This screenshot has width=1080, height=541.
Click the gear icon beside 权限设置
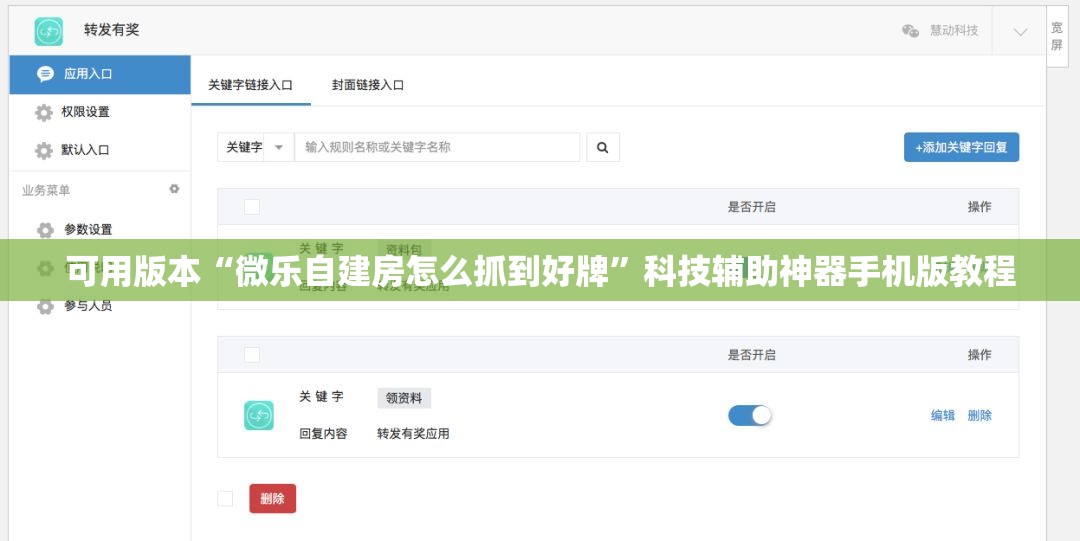click(44, 112)
